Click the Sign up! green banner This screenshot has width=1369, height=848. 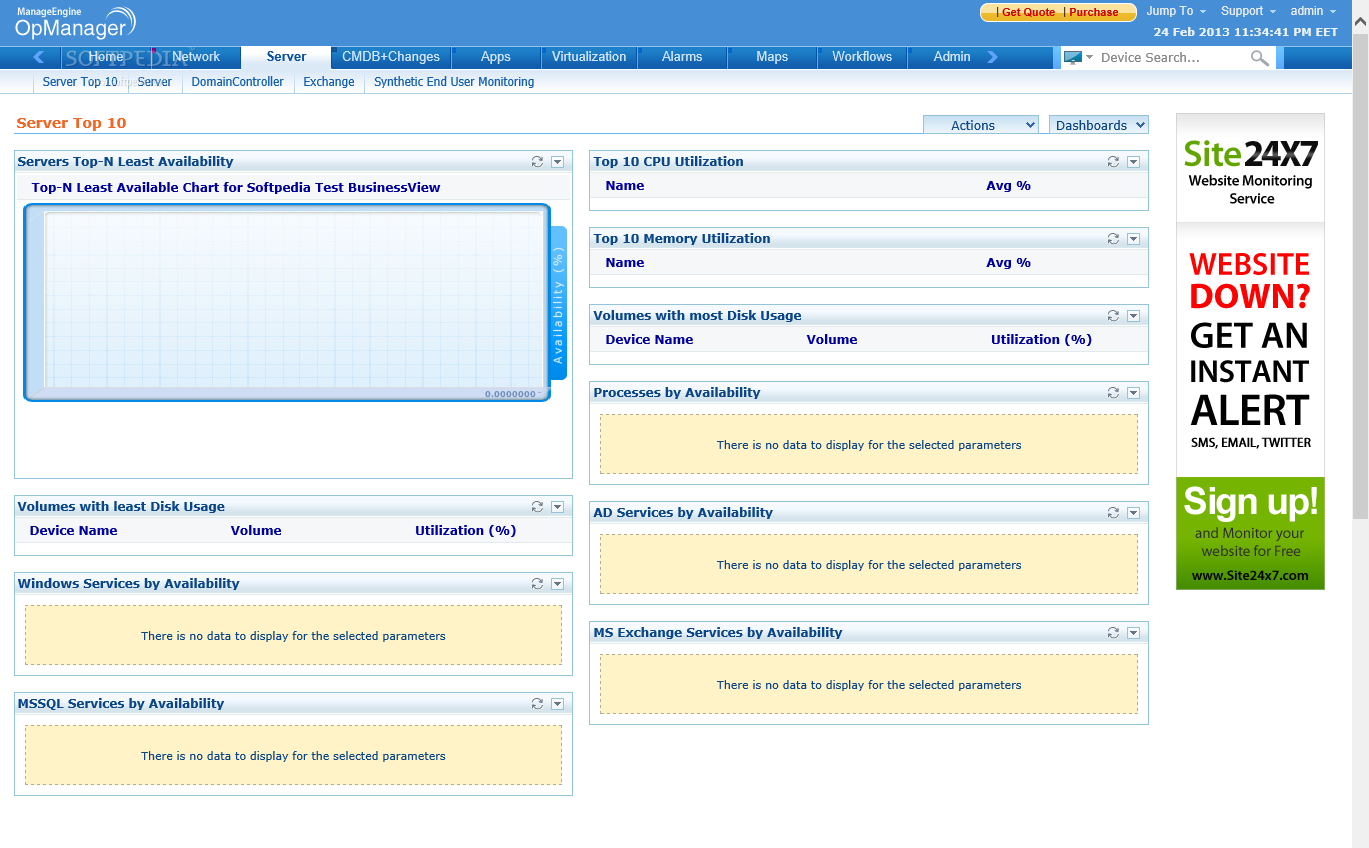[1250, 533]
